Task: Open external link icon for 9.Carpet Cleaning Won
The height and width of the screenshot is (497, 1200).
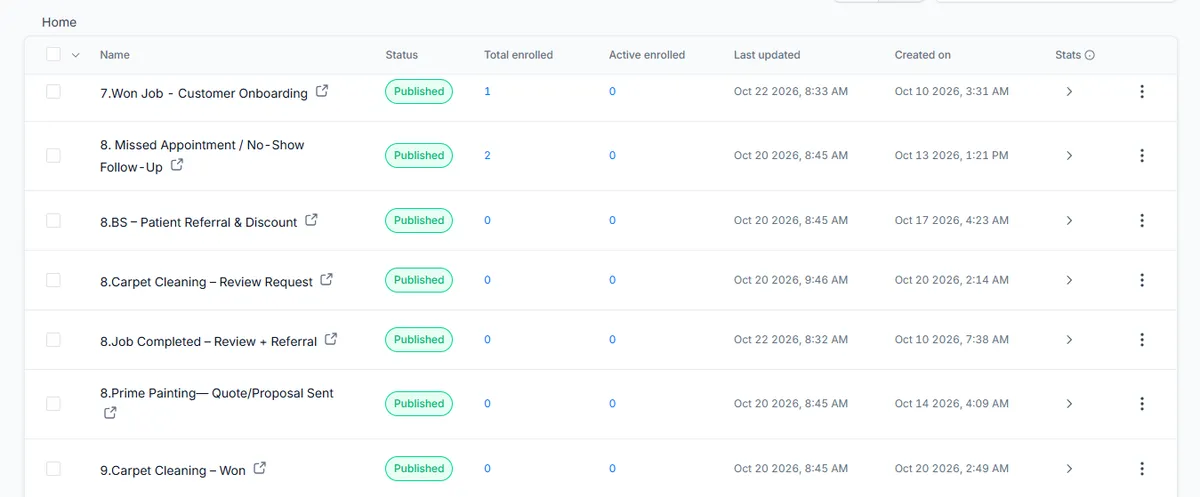Action: click(x=260, y=468)
